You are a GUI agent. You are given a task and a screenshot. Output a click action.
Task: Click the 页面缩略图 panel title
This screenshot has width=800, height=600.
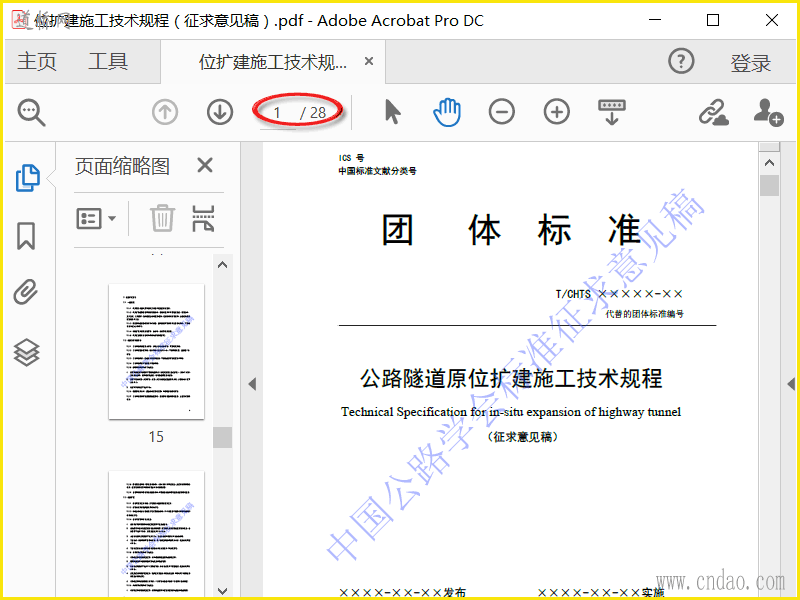point(122,166)
